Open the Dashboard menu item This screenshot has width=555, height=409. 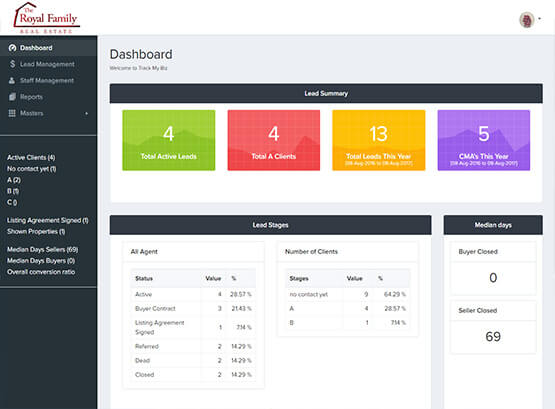click(48, 48)
